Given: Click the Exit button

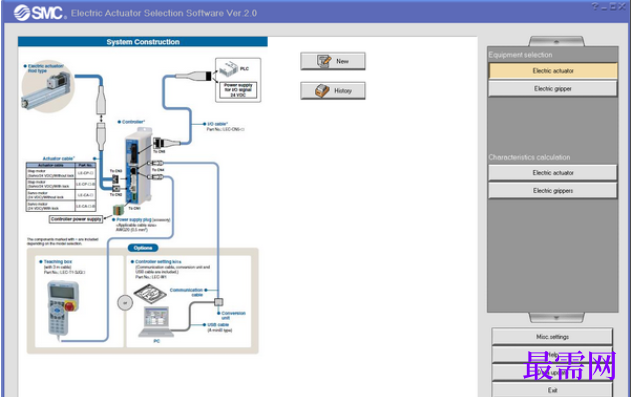Looking at the screenshot, I should coord(552,390).
